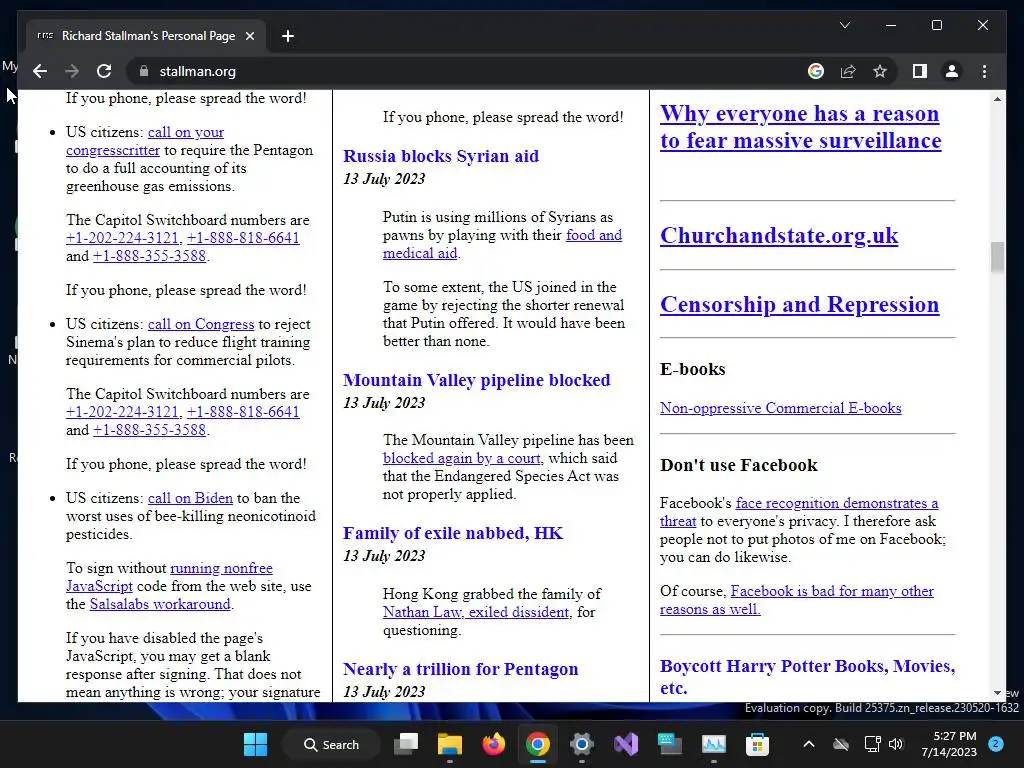Screen dimensions: 1024x768
Task: Click scrollbar up arrow
Action: click(x=997, y=99)
